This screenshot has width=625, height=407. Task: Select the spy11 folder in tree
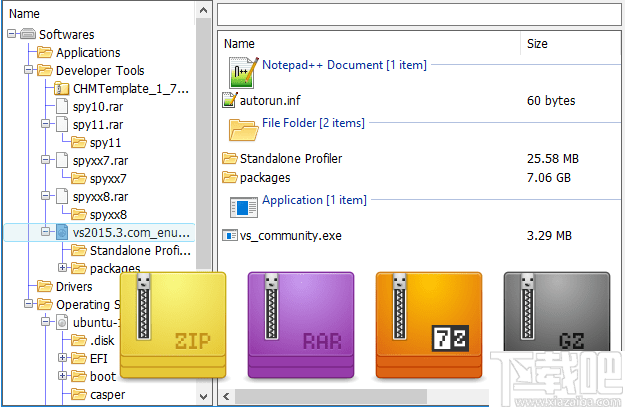(106, 143)
